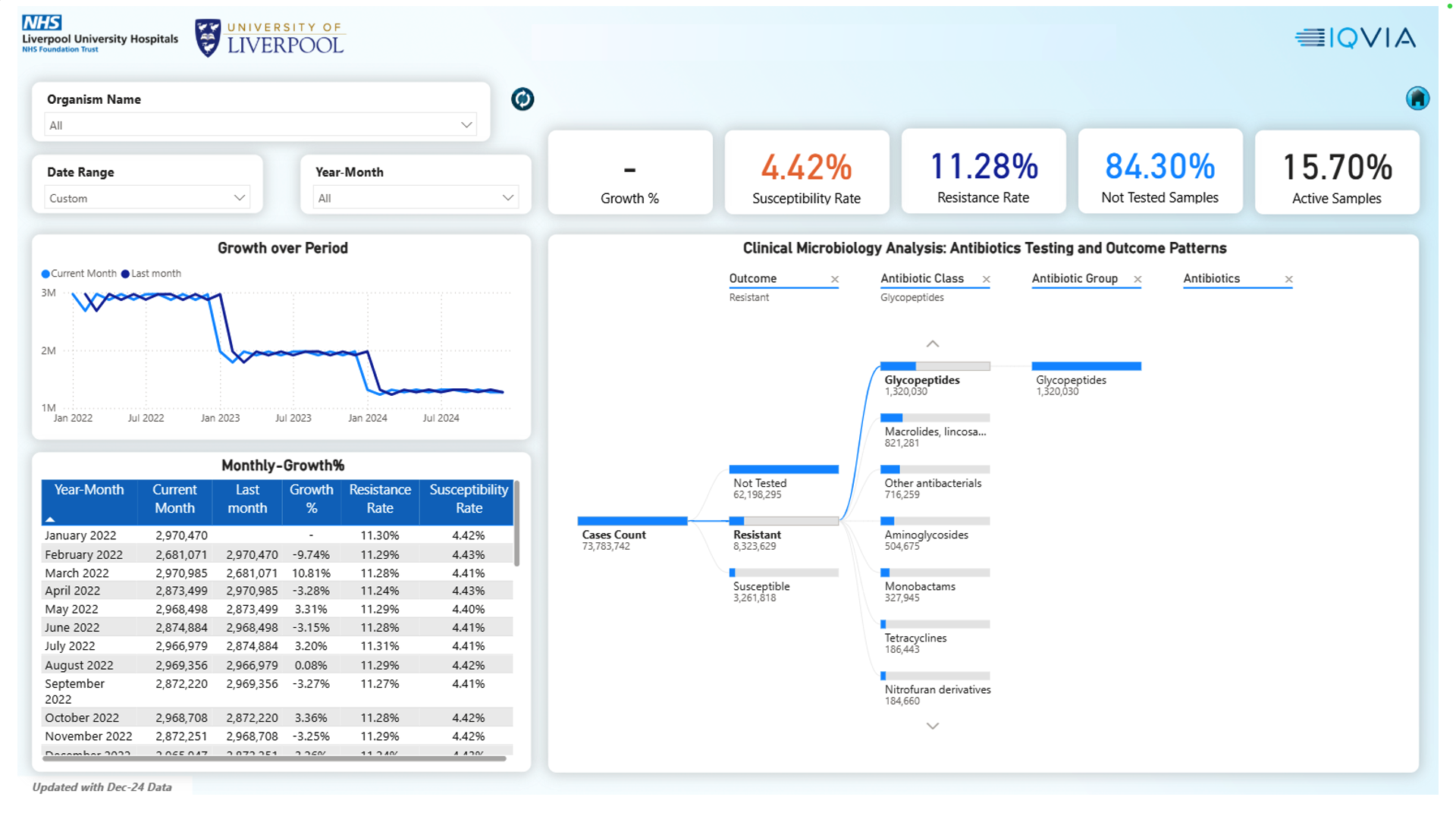Remove the Antibiotics level X icon
The height and width of the screenshot is (819, 1456).
(x=1288, y=280)
